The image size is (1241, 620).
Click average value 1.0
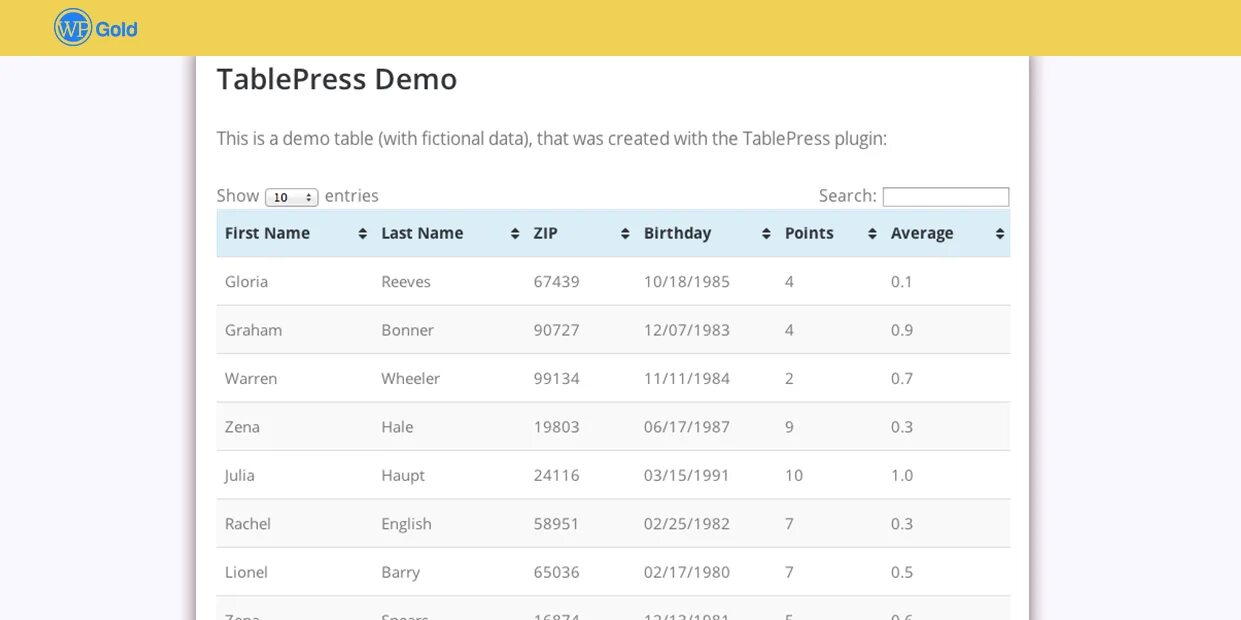[x=902, y=476]
